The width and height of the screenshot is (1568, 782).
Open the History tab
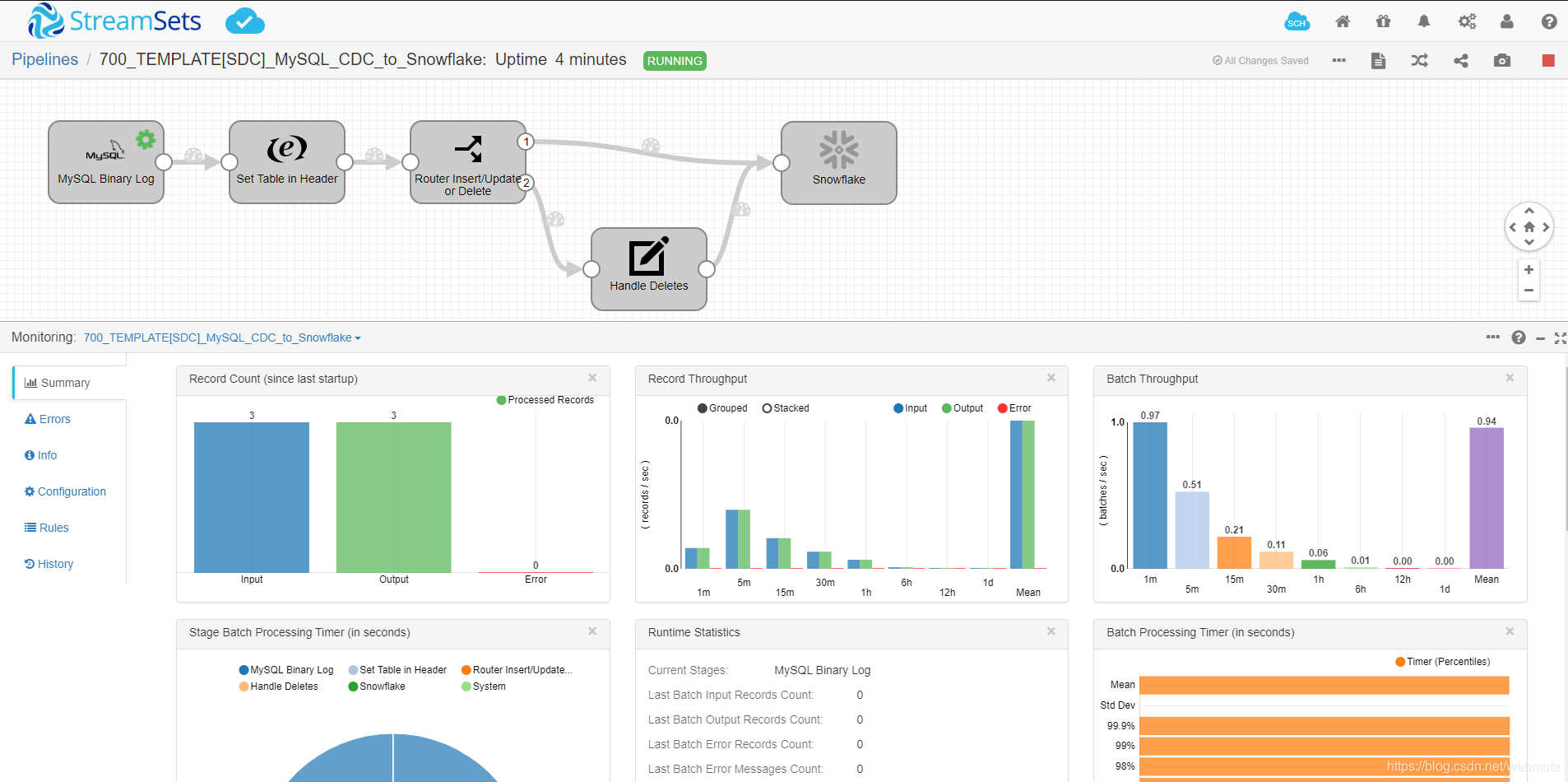pos(49,564)
